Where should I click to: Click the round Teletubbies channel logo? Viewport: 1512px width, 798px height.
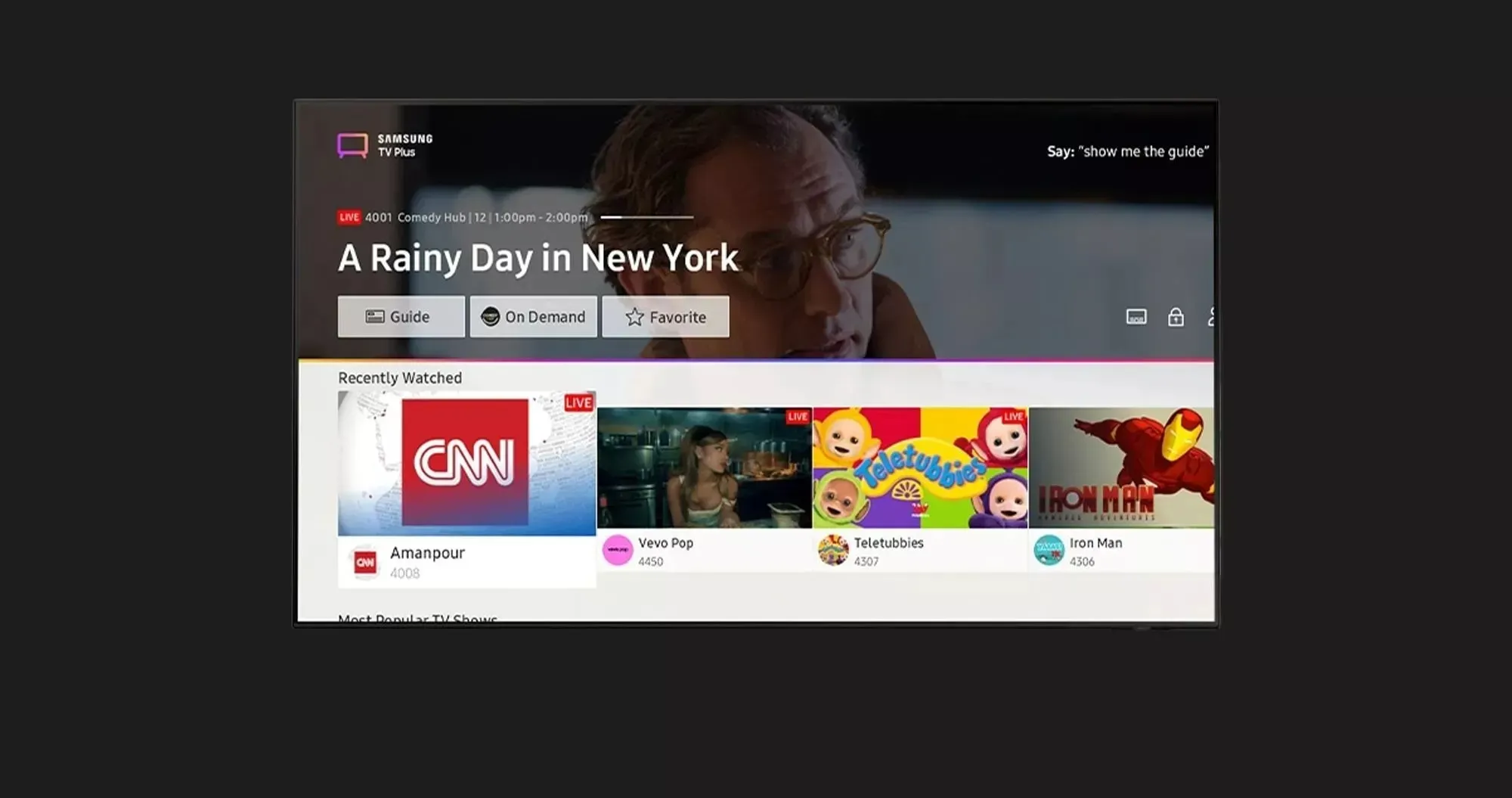tap(833, 551)
